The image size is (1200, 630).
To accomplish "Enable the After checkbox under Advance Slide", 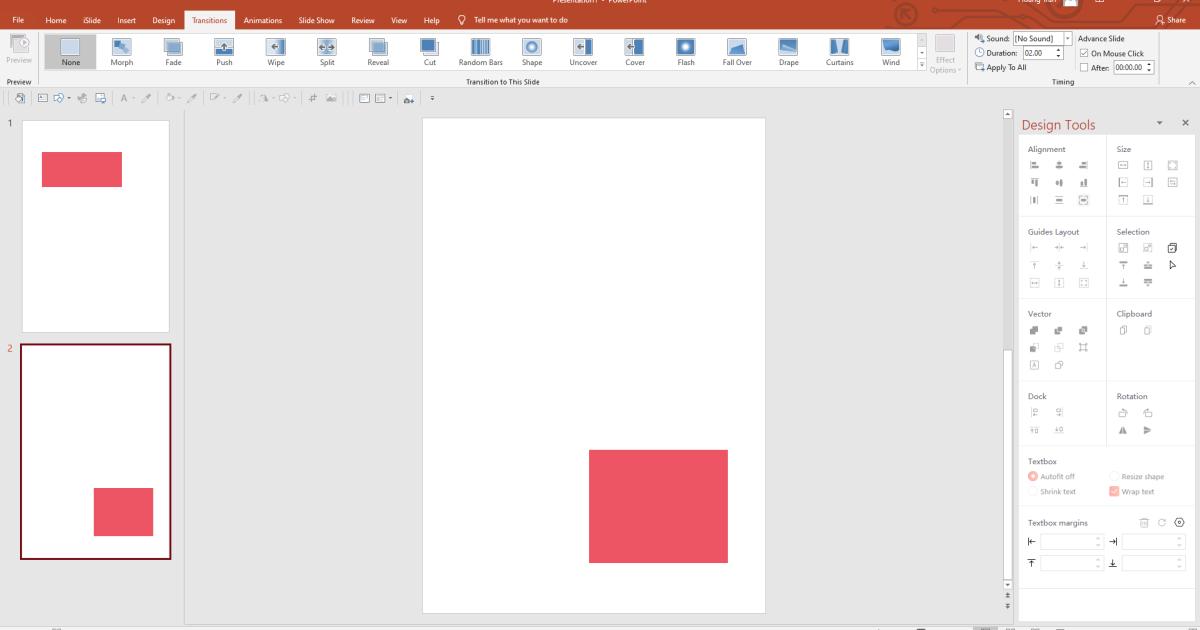I will [1082, 66].
